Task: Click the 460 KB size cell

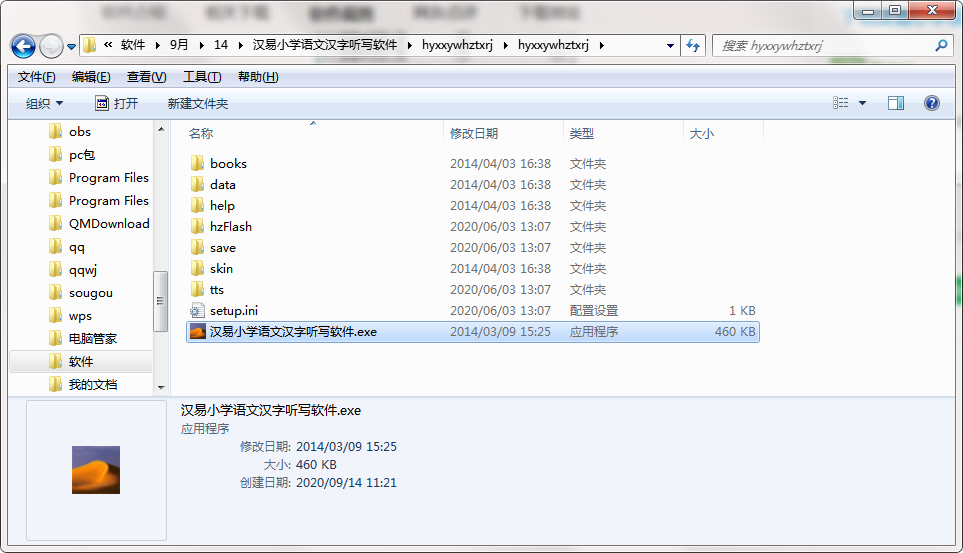Action: coord(735,332)
